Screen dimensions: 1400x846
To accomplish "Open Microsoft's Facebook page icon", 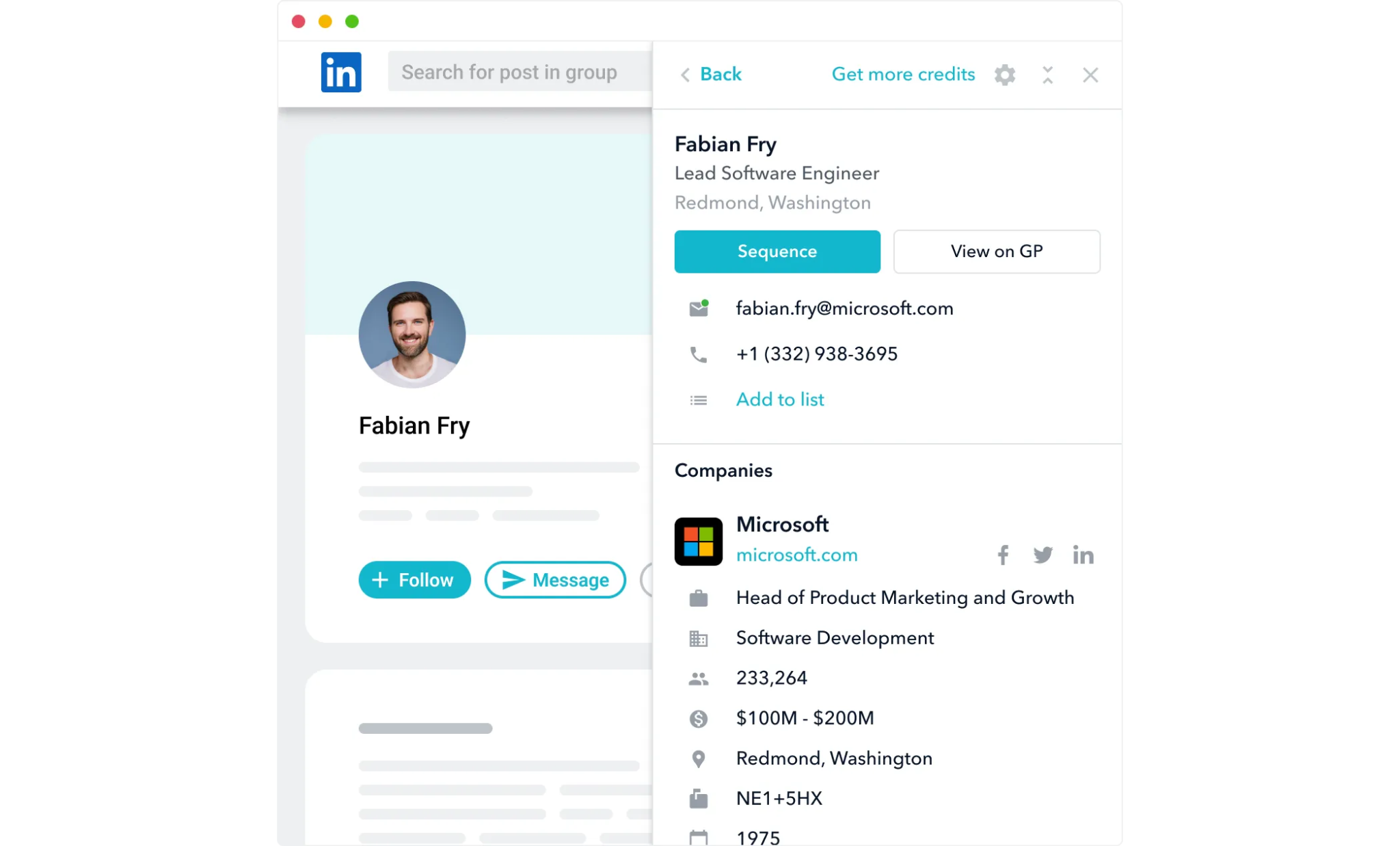I will tap(1003, 555).
